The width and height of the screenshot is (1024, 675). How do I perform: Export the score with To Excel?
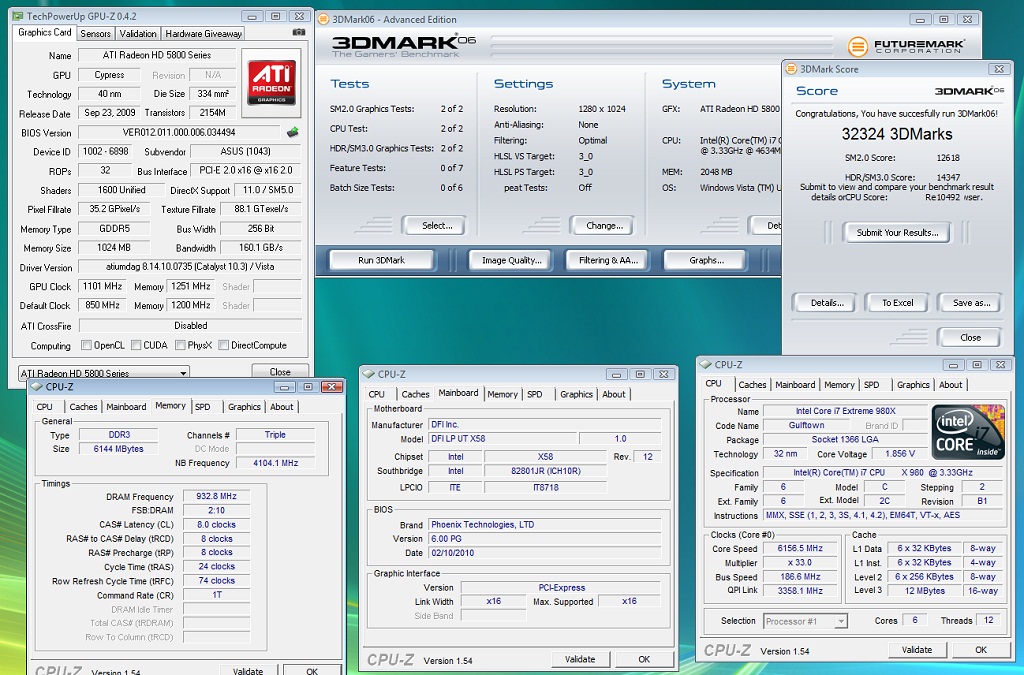pyautogui.click(x=897, y=302)
